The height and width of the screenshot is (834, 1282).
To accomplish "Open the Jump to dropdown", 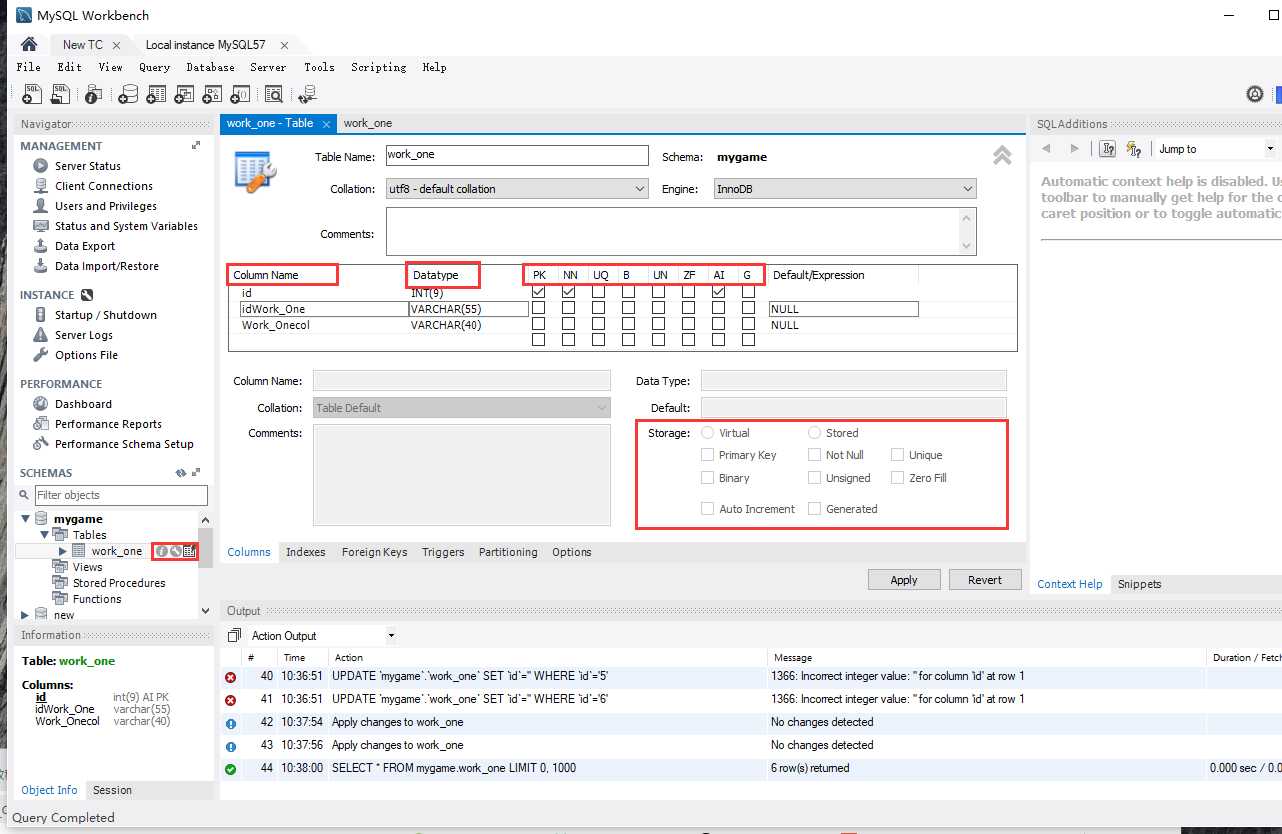I will [1216, 149].
